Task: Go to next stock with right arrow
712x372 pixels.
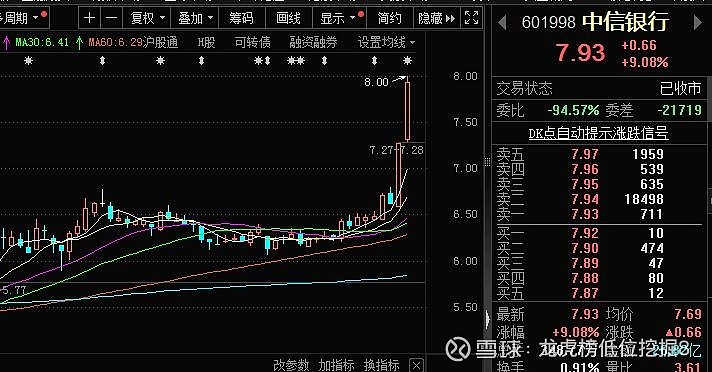Action: click(x=698, y=22)
